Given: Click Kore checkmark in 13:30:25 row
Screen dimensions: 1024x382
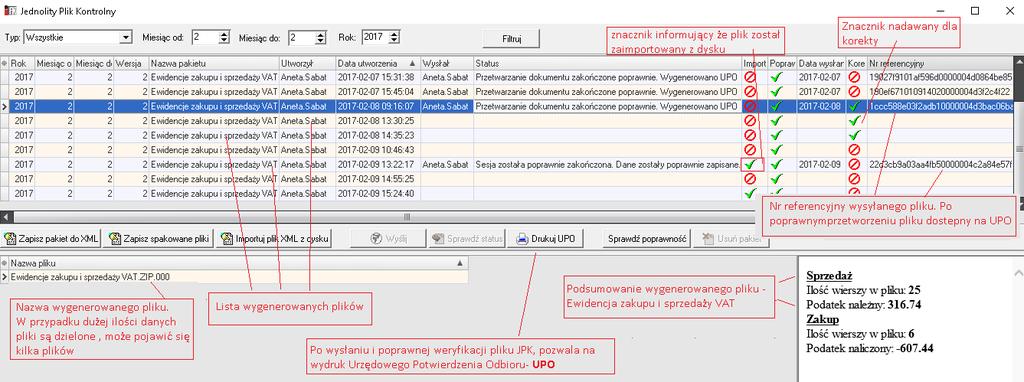Looking at the screenshot, I should coord(854,121).
